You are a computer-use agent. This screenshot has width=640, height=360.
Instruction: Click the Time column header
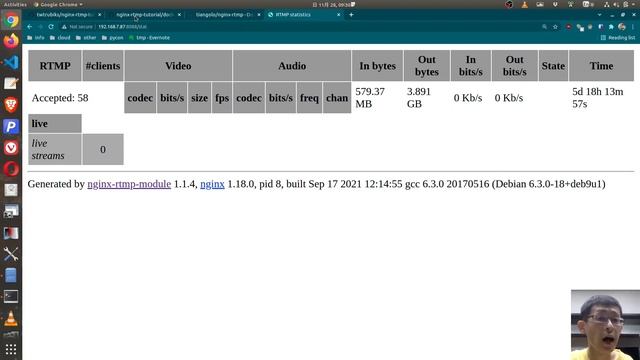click(x=601, y=66)
